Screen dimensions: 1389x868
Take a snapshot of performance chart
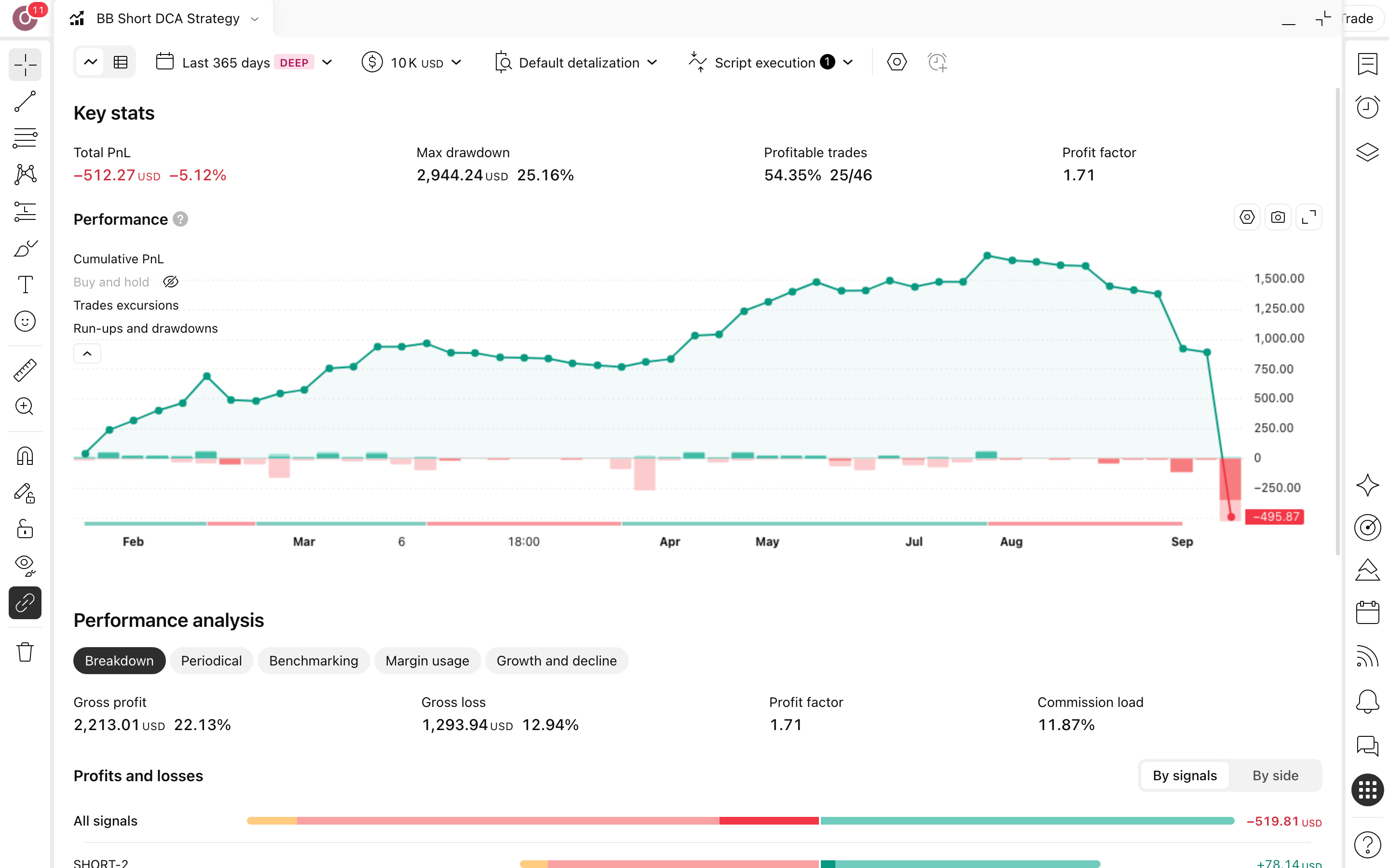[x=1278, y=217]
